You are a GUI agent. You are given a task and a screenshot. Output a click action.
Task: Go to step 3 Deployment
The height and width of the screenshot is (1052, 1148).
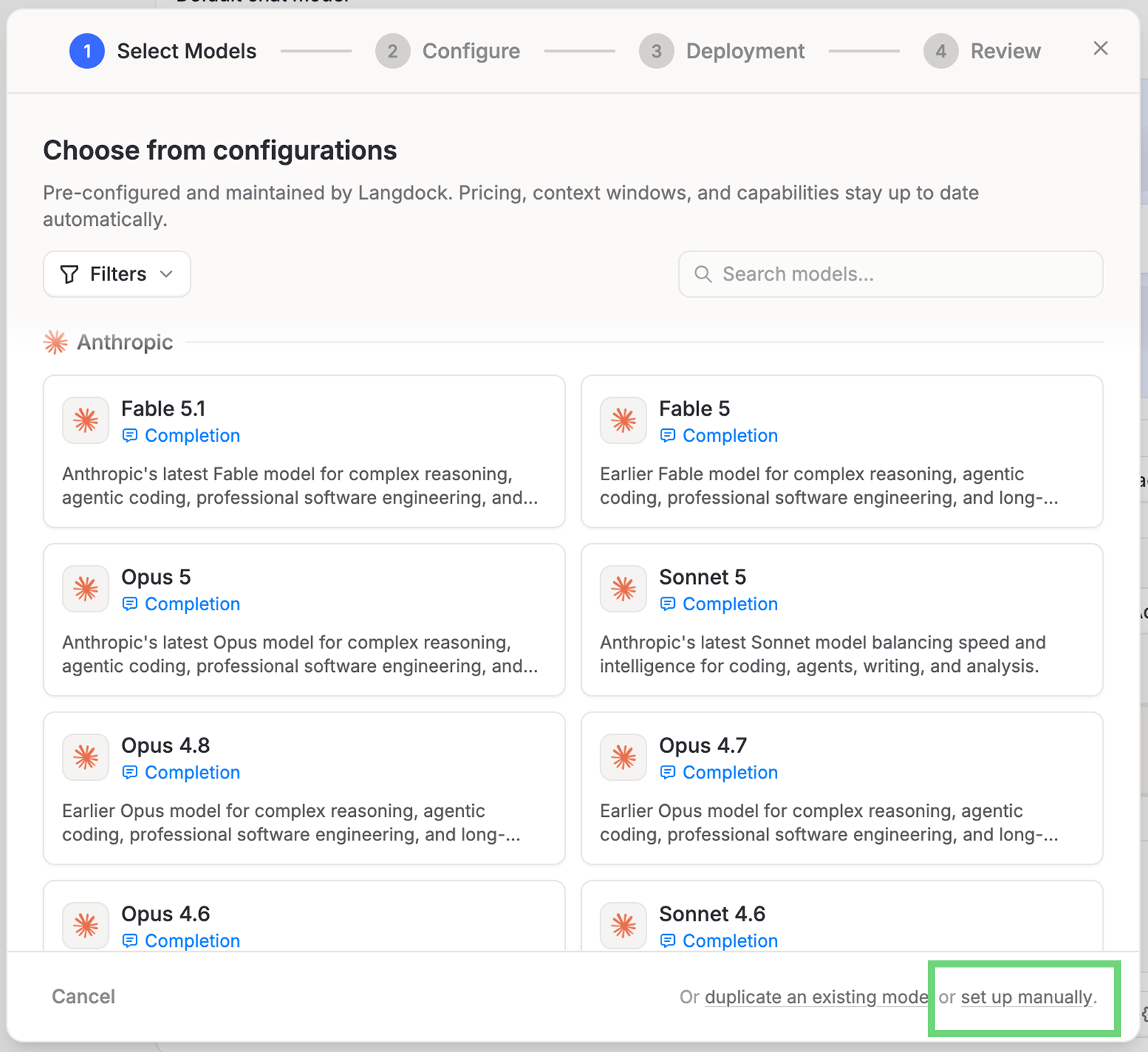(x=722, y=51)
